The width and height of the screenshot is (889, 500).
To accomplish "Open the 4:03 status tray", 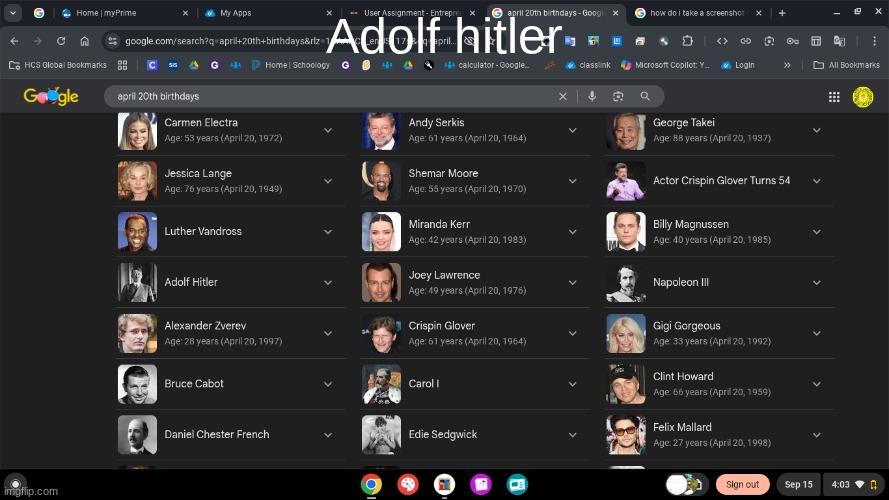I will click(x=853, y=484).
